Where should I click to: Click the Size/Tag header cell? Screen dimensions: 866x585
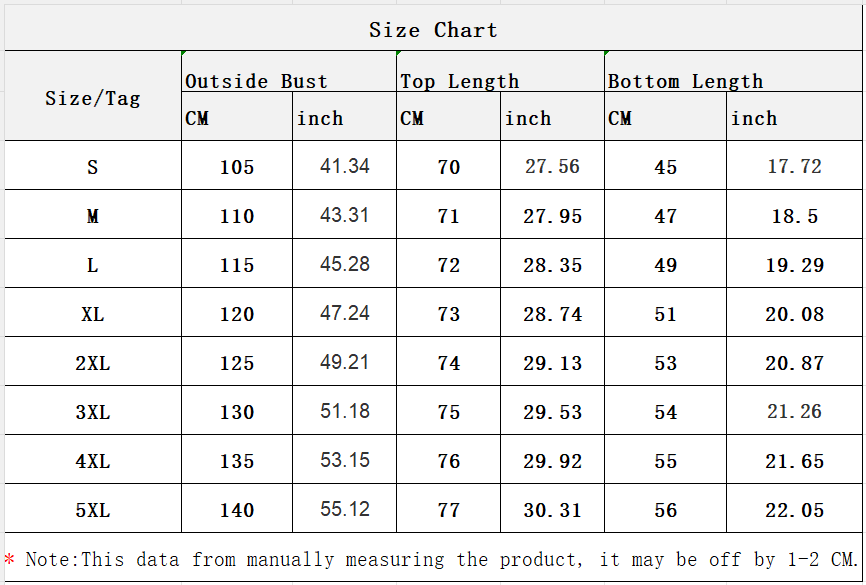pos(93,96)
